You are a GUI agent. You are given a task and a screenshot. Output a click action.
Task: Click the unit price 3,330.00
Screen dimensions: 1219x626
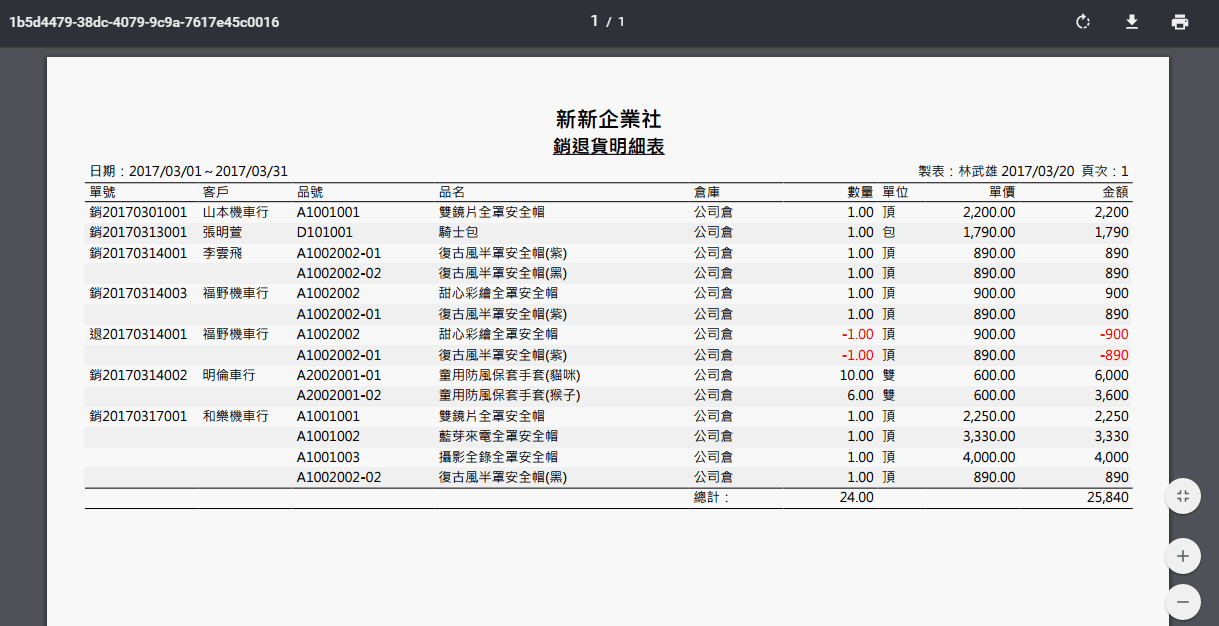(989, 437)
